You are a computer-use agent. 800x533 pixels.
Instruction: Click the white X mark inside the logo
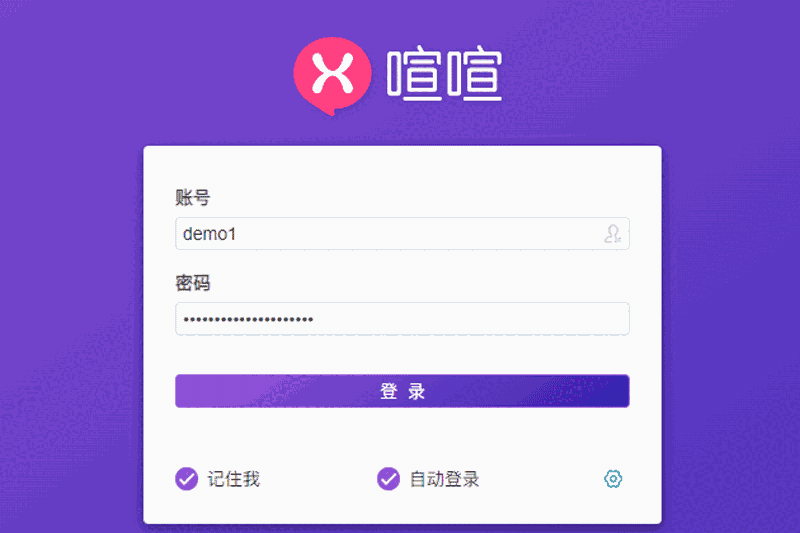tap(333, 73)
